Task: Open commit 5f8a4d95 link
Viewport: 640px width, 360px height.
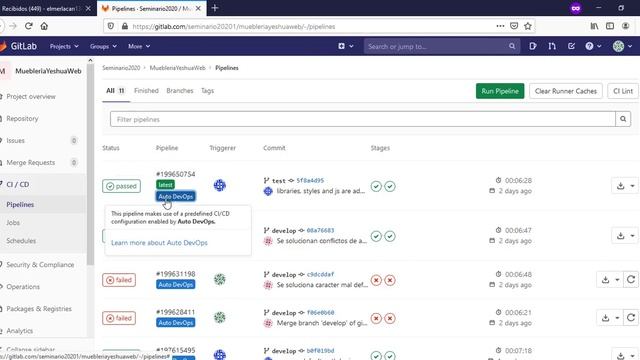Action: [310, 180]
